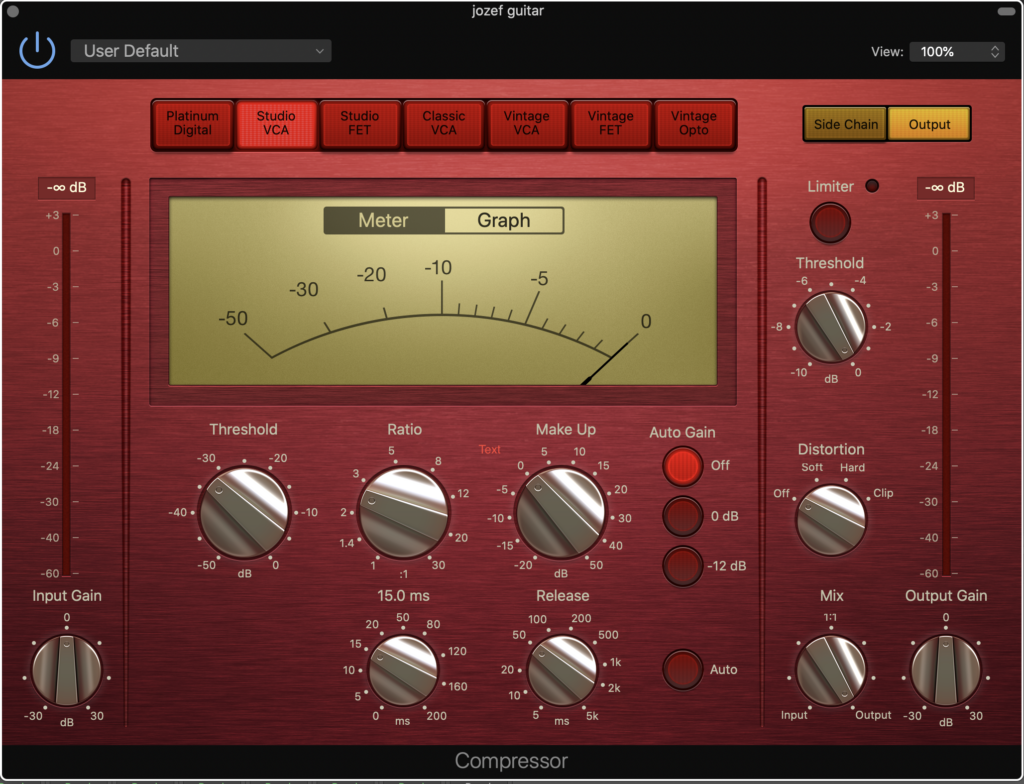1024x784 pixels.
Task: Click the Soft distortion label
Action: [812, 467]
